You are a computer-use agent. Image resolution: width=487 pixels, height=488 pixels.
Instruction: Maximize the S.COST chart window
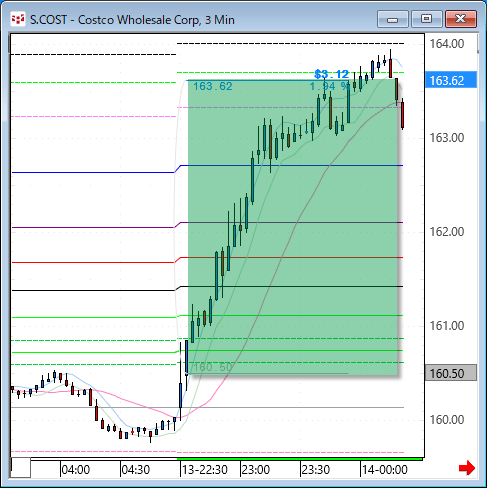[x=426, y=19]
